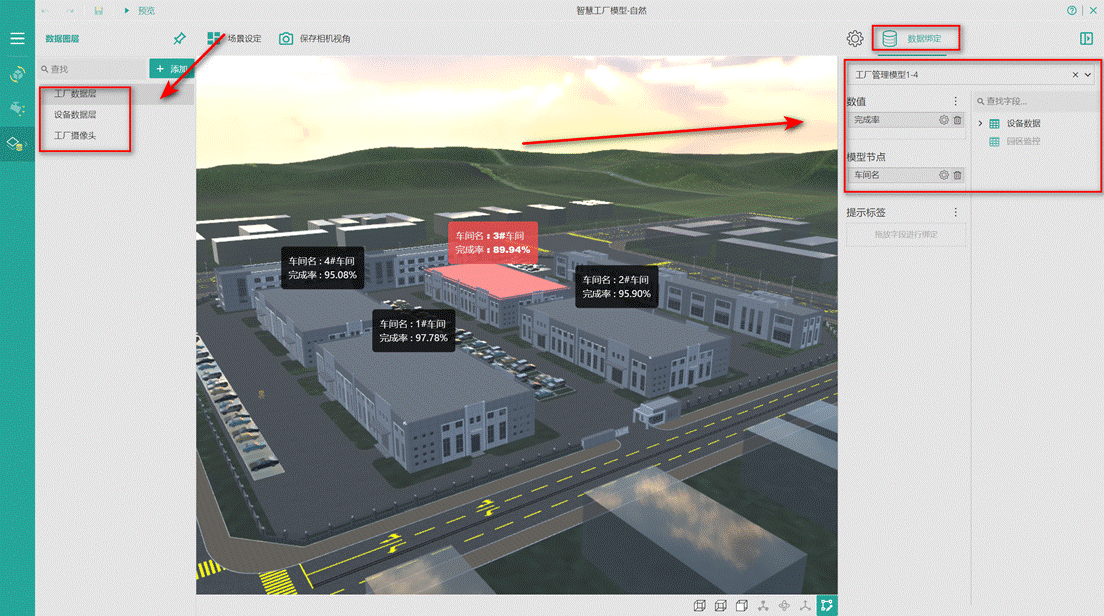Image resolution: width=1104 pixels, height=616 pixels.
Task: Delete the 车间名 bound field
Action: click(x=958, y=175)
